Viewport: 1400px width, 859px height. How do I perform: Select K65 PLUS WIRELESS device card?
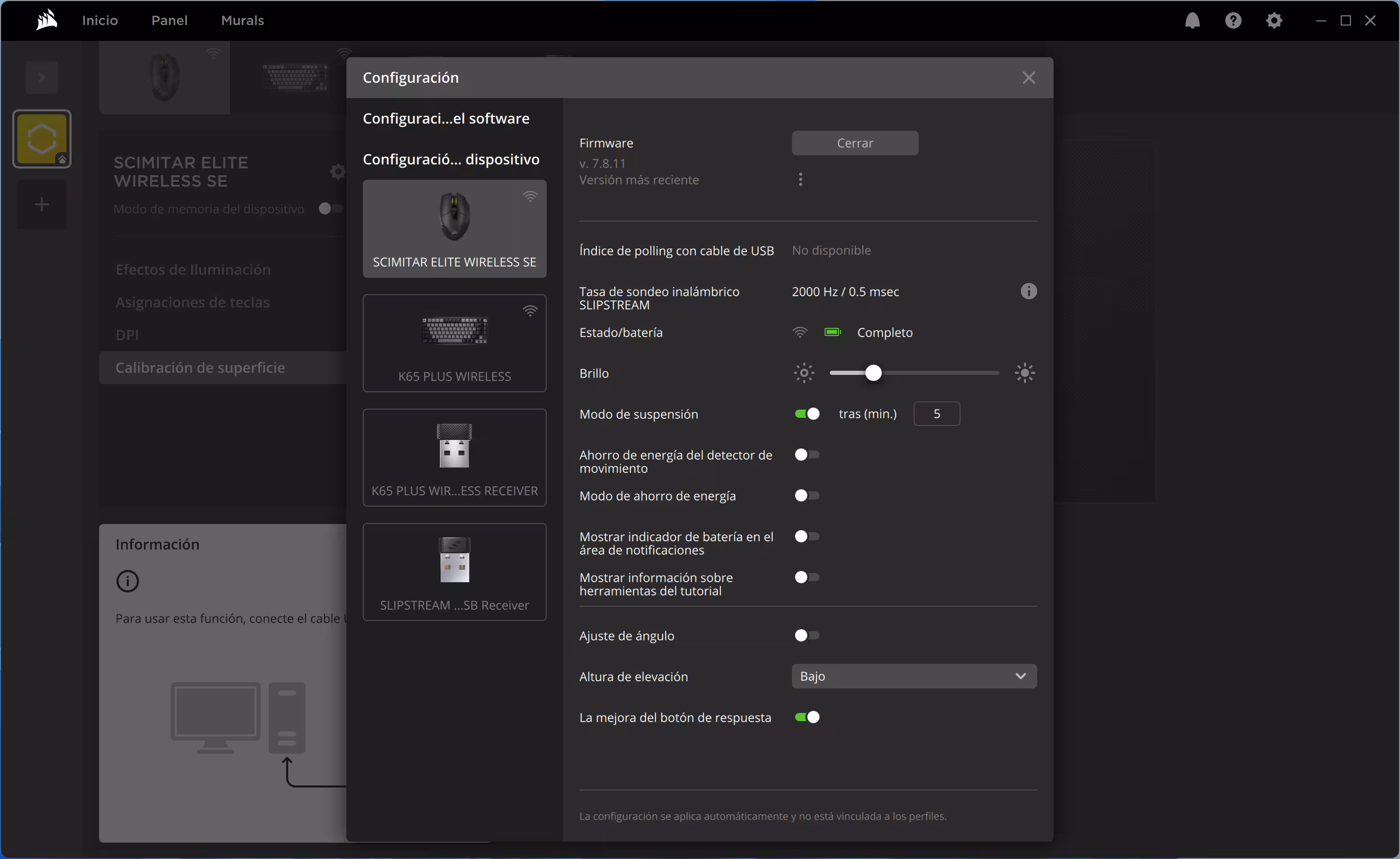pos(455,343)
